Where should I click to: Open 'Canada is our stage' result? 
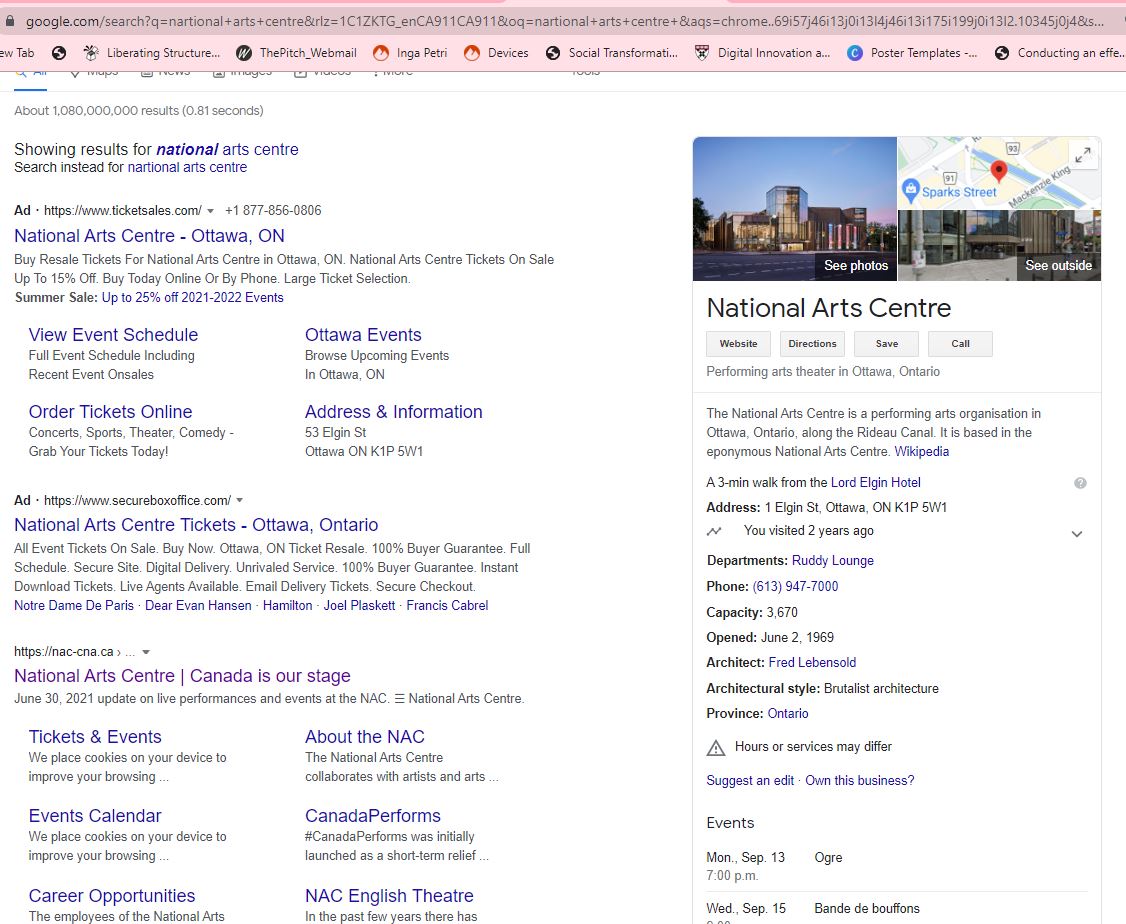(182, 676)
